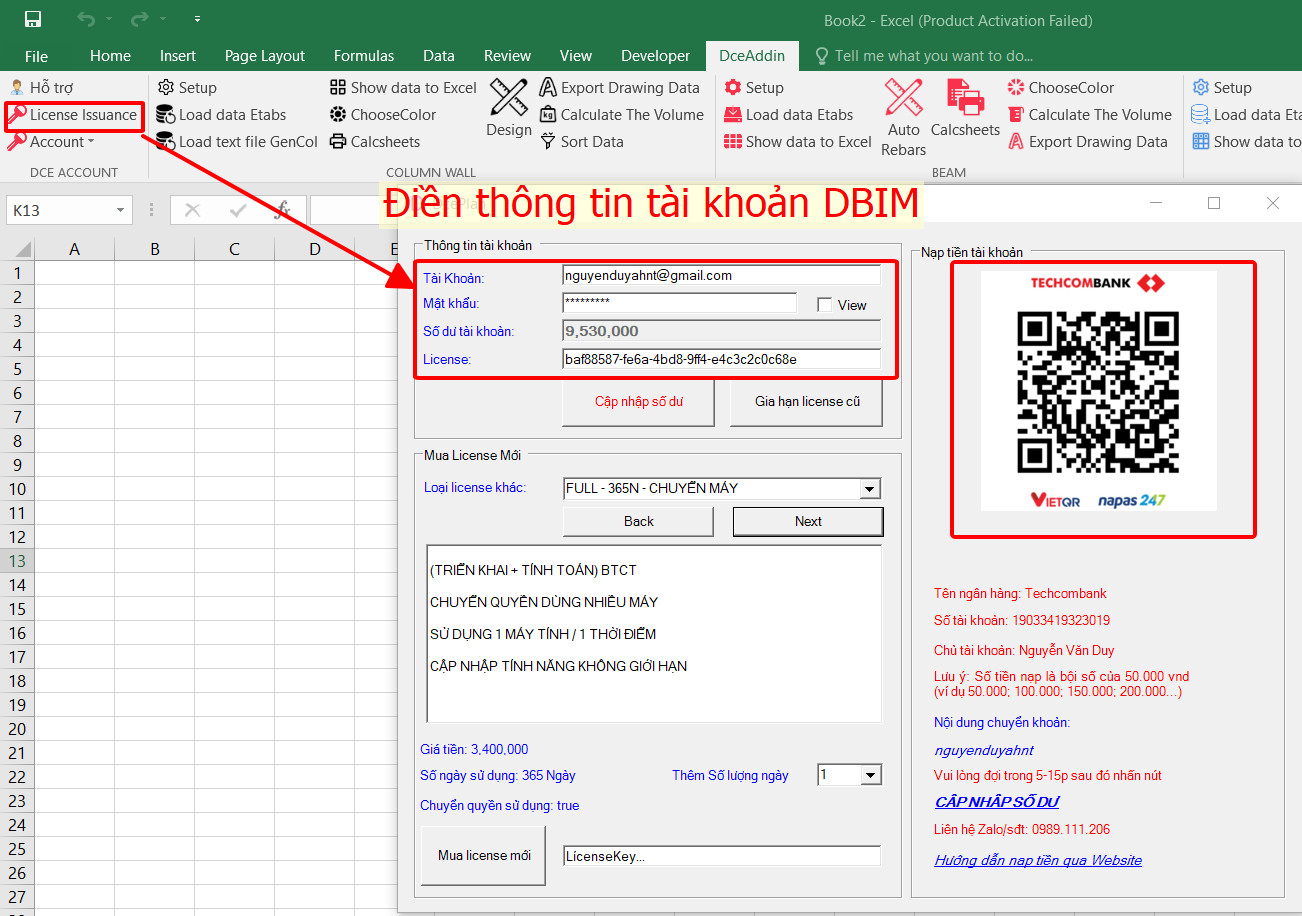
Task: Click the Techcombank QR code image
Action: 1098,391
